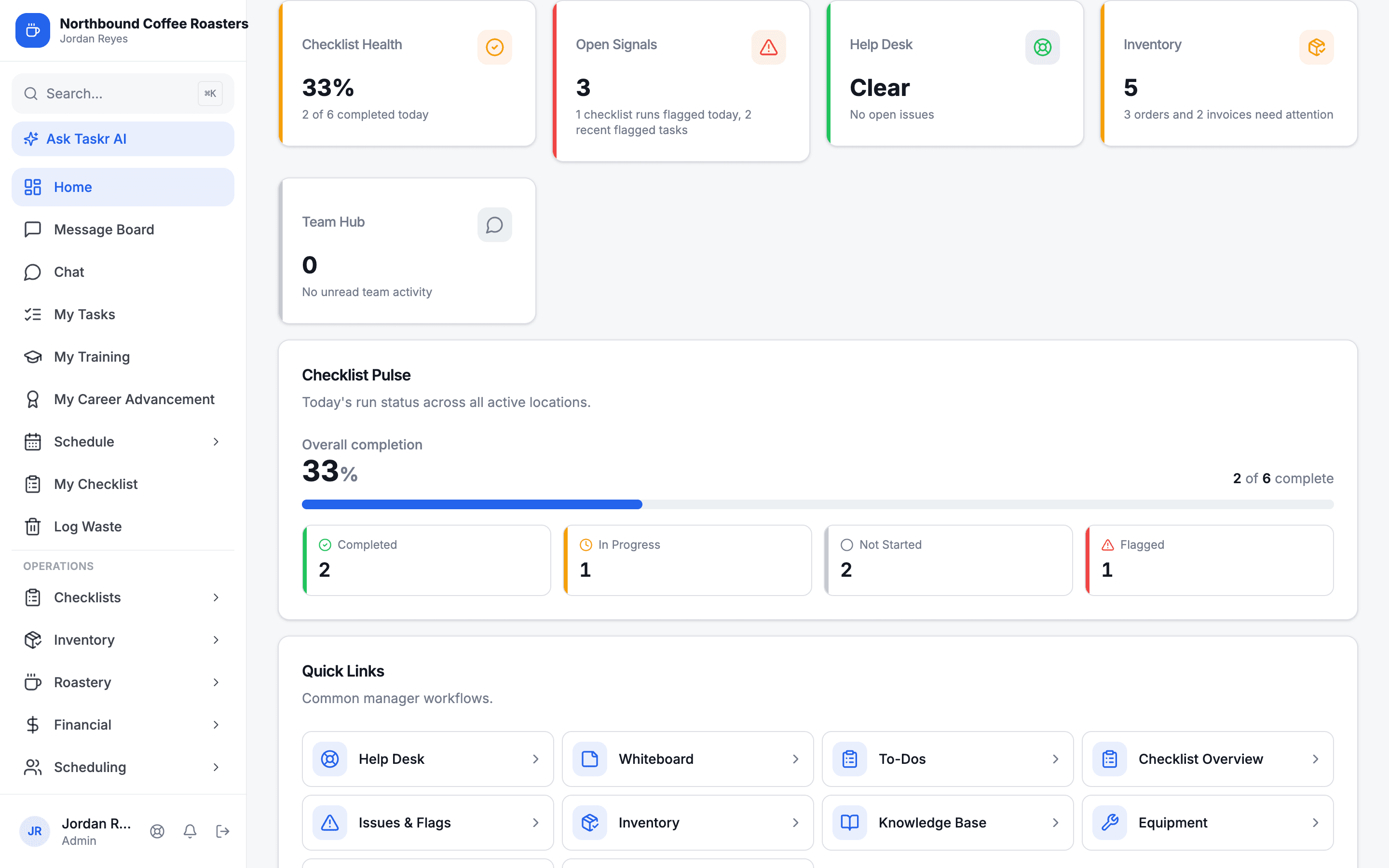Expand the Schedule sidebar chevron
This screenshot has height=868, width=1389.
coord(216,441)
